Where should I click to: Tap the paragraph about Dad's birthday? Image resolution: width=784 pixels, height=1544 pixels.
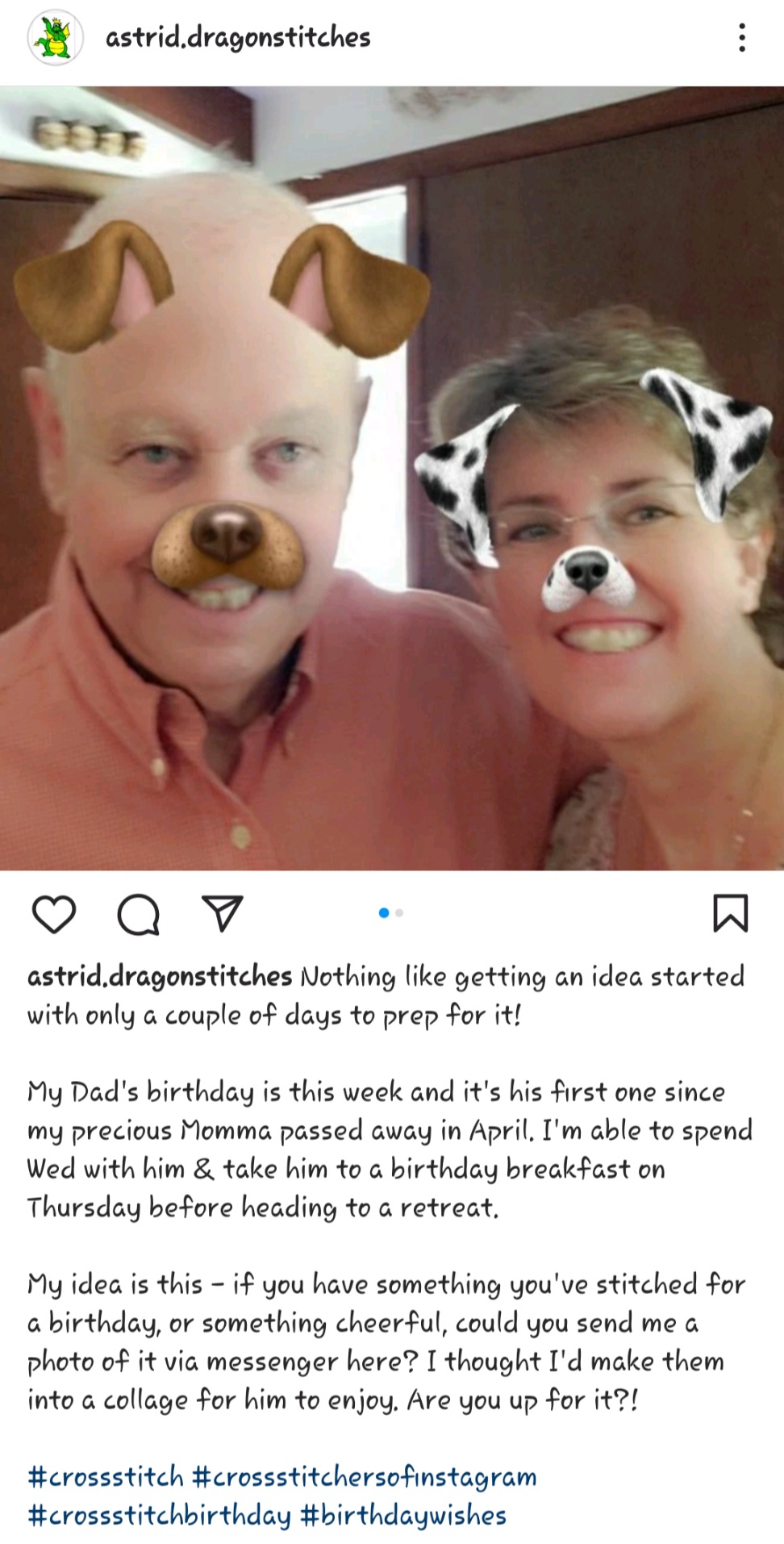(x=390, y=1150)
